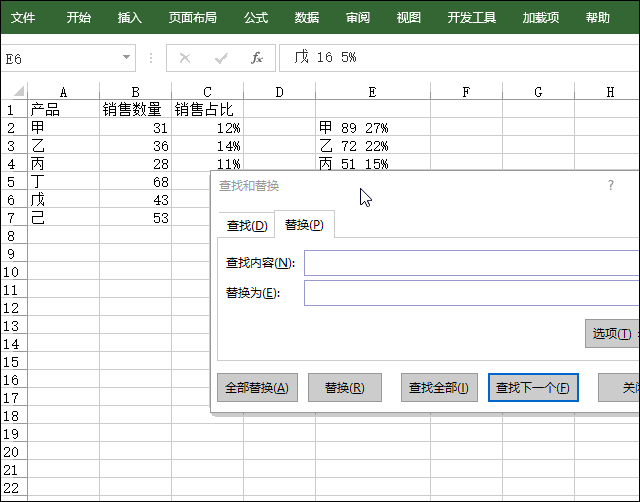Switch to the 查找(D) dialog tab

[x=247, y=225]
